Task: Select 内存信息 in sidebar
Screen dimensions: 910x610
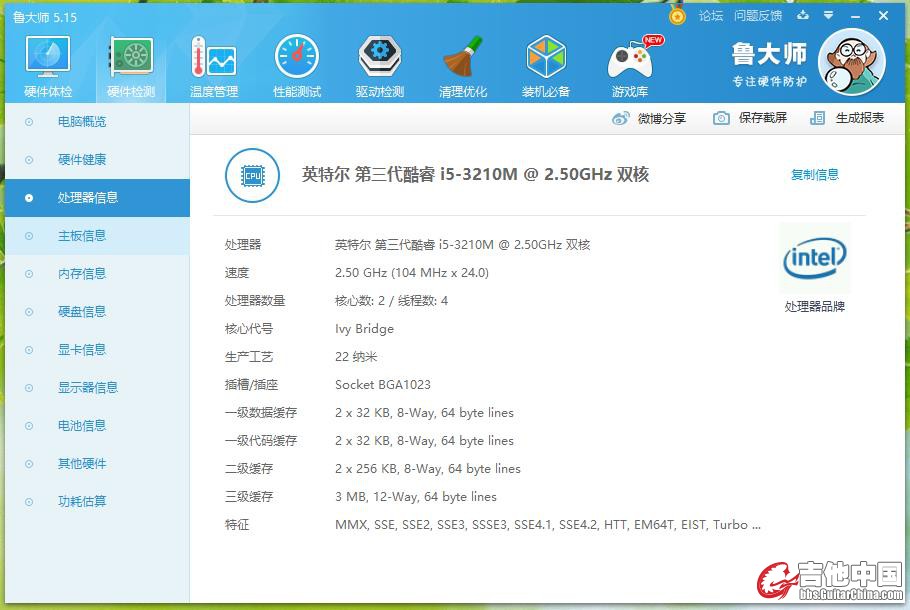Action: (98, 274)
